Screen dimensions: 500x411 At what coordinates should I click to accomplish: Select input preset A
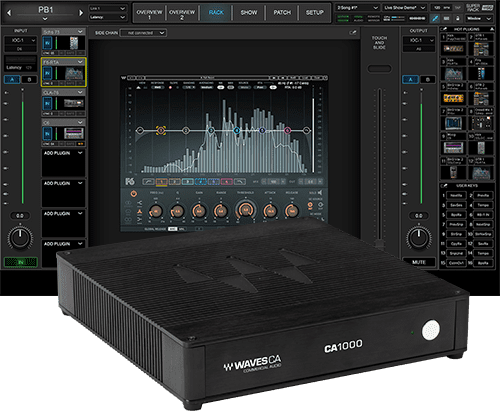(12, 80)
